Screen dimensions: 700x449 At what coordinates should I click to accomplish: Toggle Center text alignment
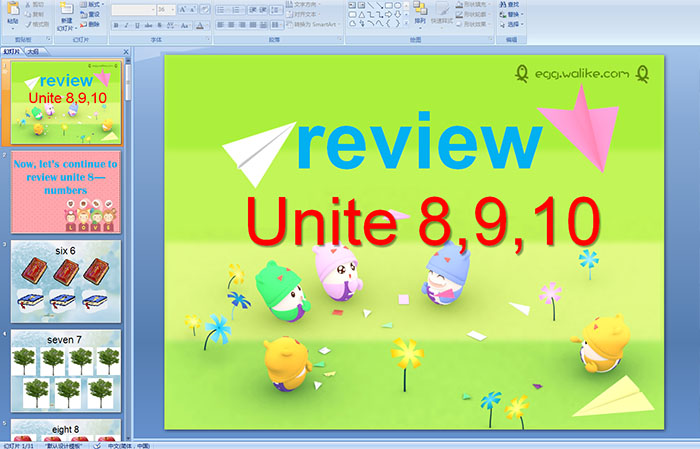click(x=231, y=25)
